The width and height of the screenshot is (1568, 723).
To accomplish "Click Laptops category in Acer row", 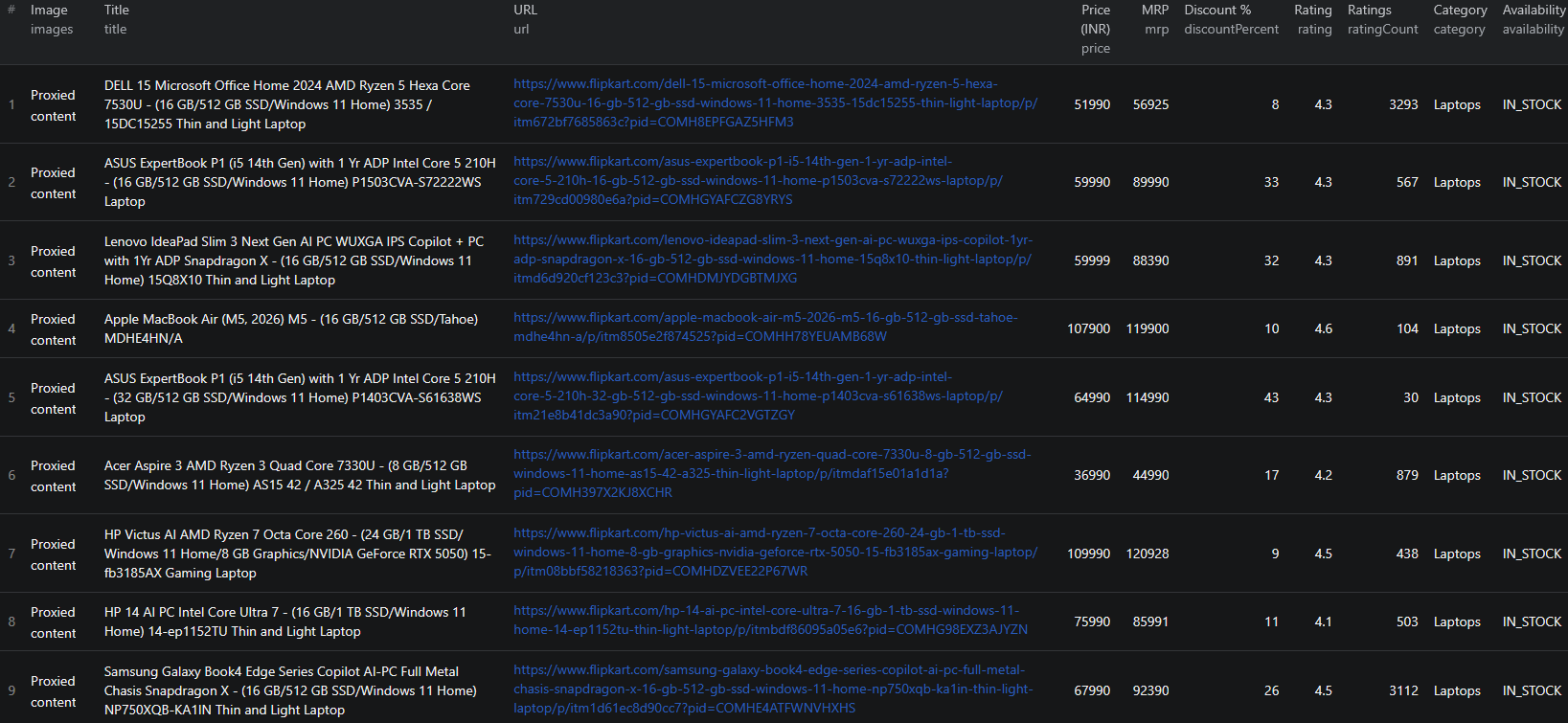I will point(1457,475).
